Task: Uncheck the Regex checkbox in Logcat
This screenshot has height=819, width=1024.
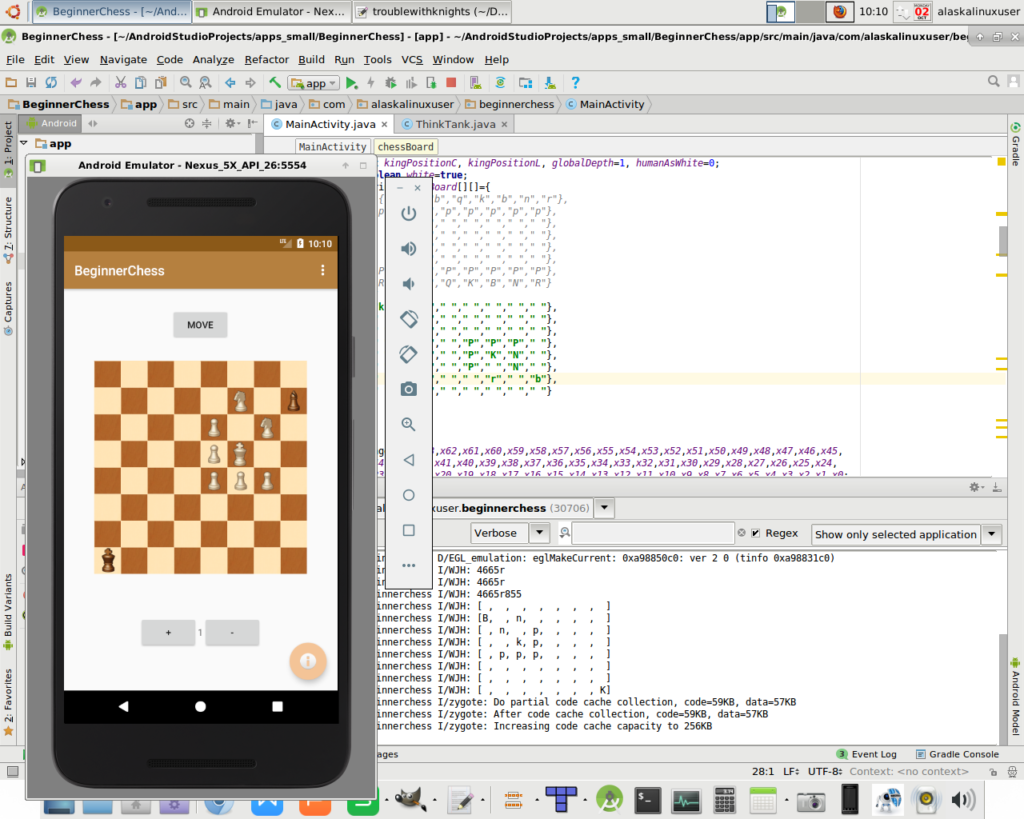Action: 756,534
